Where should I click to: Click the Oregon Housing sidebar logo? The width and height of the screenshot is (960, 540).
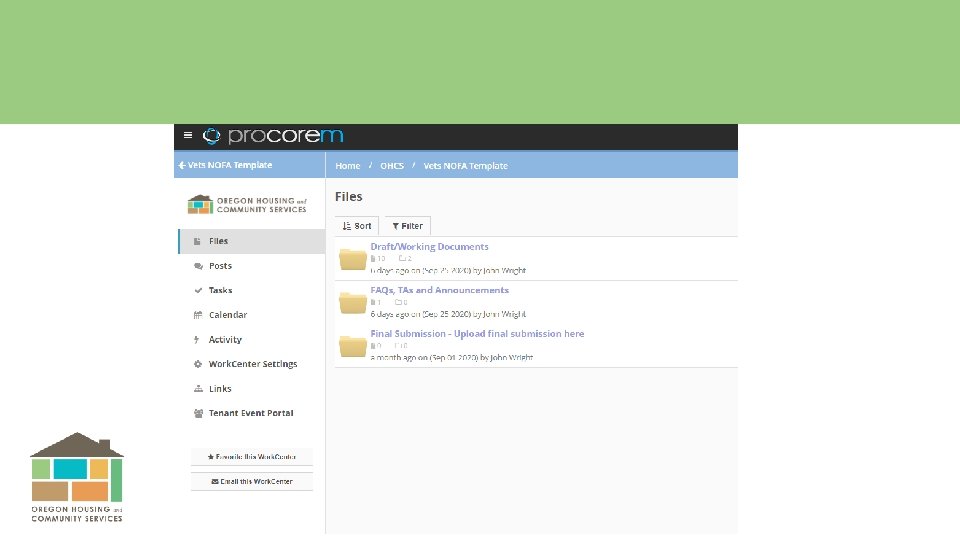tap(247, 204)
